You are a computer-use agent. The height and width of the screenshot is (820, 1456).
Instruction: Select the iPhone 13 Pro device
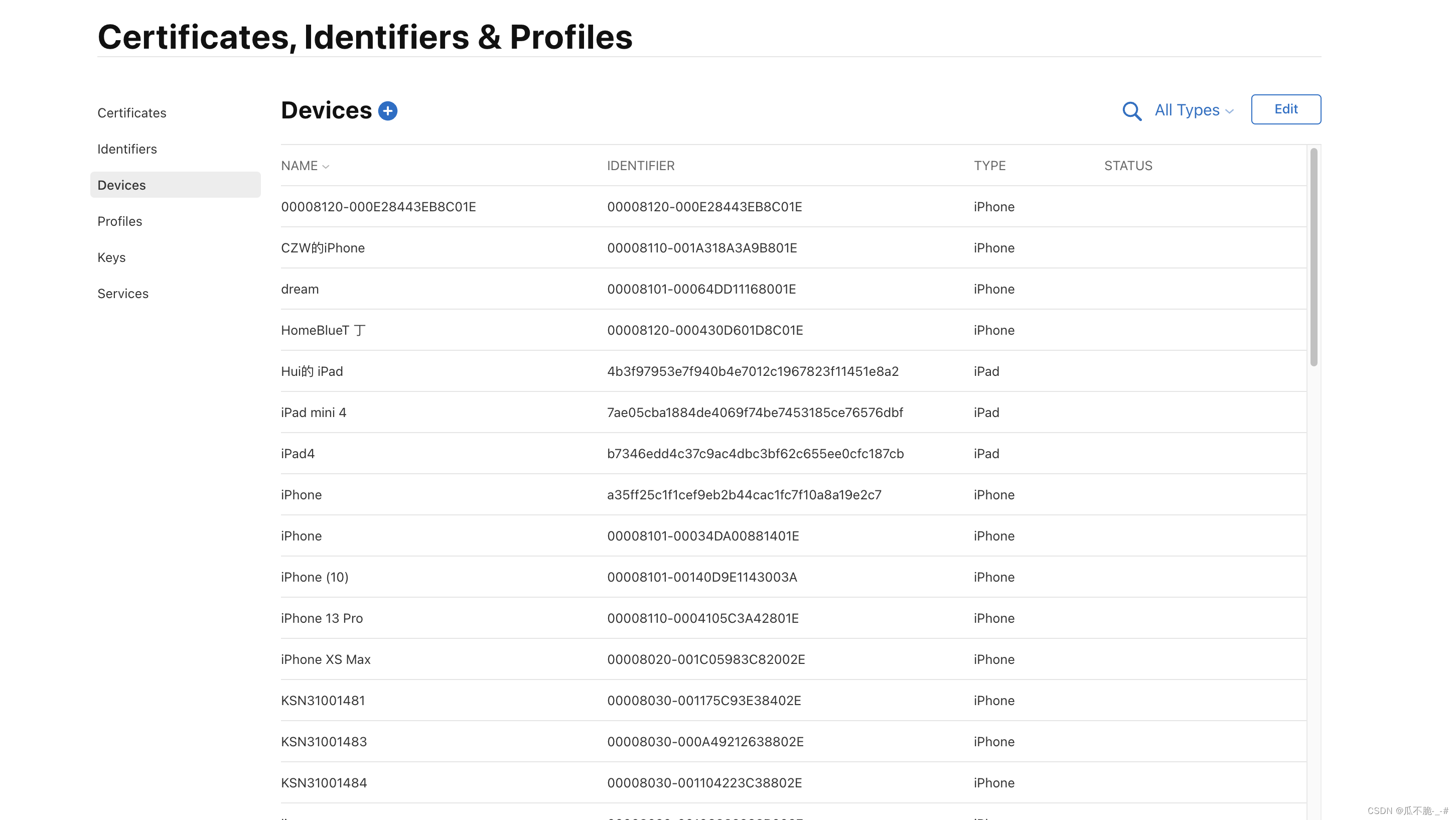tap(322, 618)
